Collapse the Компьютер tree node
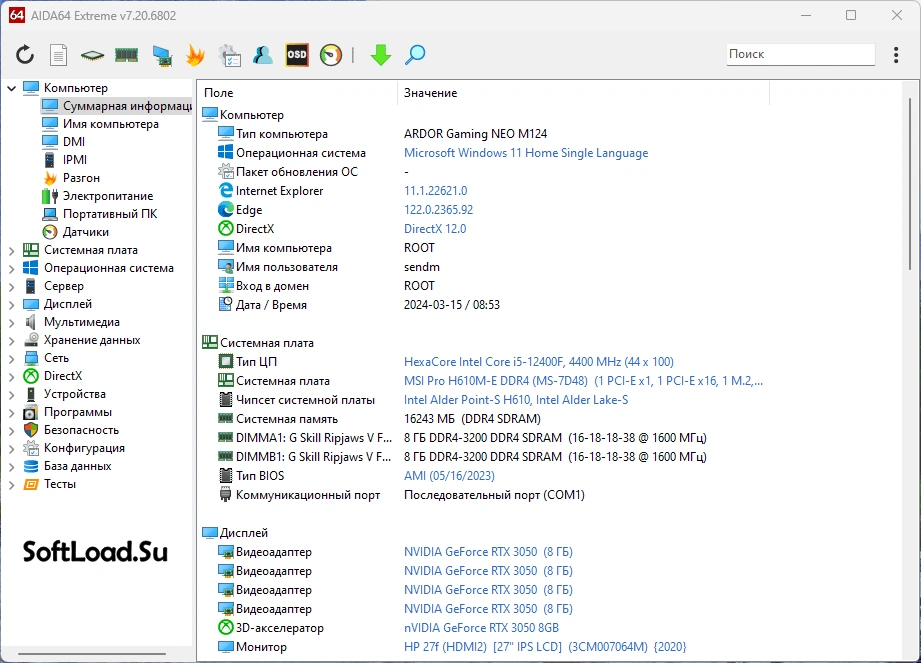The height and width of the screenshot is (663, 921). pos(11,88)
